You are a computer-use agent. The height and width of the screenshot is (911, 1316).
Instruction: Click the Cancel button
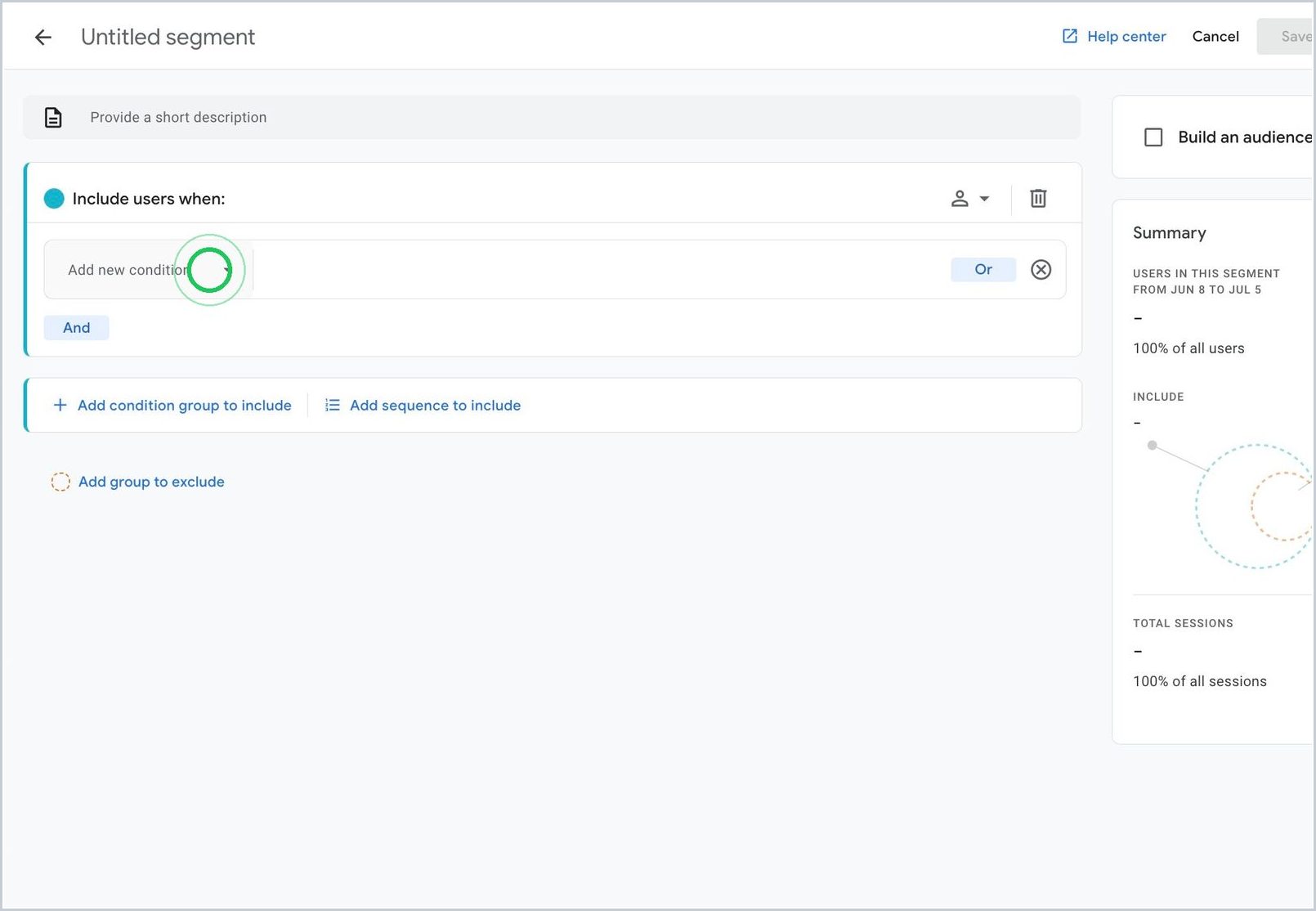tap(1215, 36)
